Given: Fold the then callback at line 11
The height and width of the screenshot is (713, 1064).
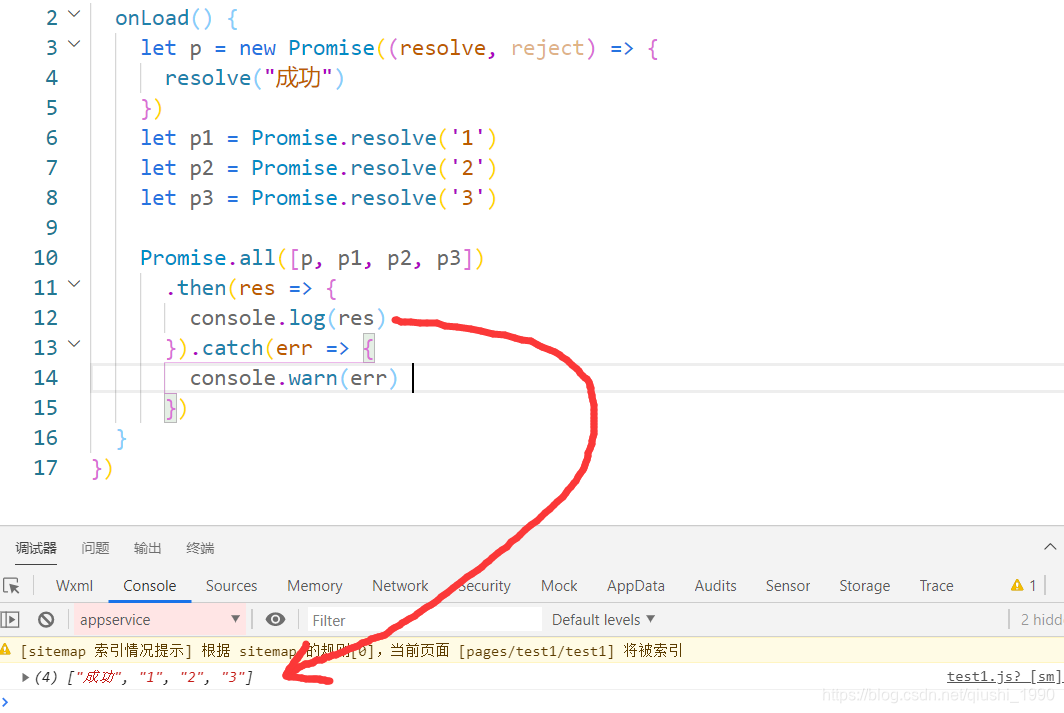Looking at the screenshot, I should click(x=75, y=284).
